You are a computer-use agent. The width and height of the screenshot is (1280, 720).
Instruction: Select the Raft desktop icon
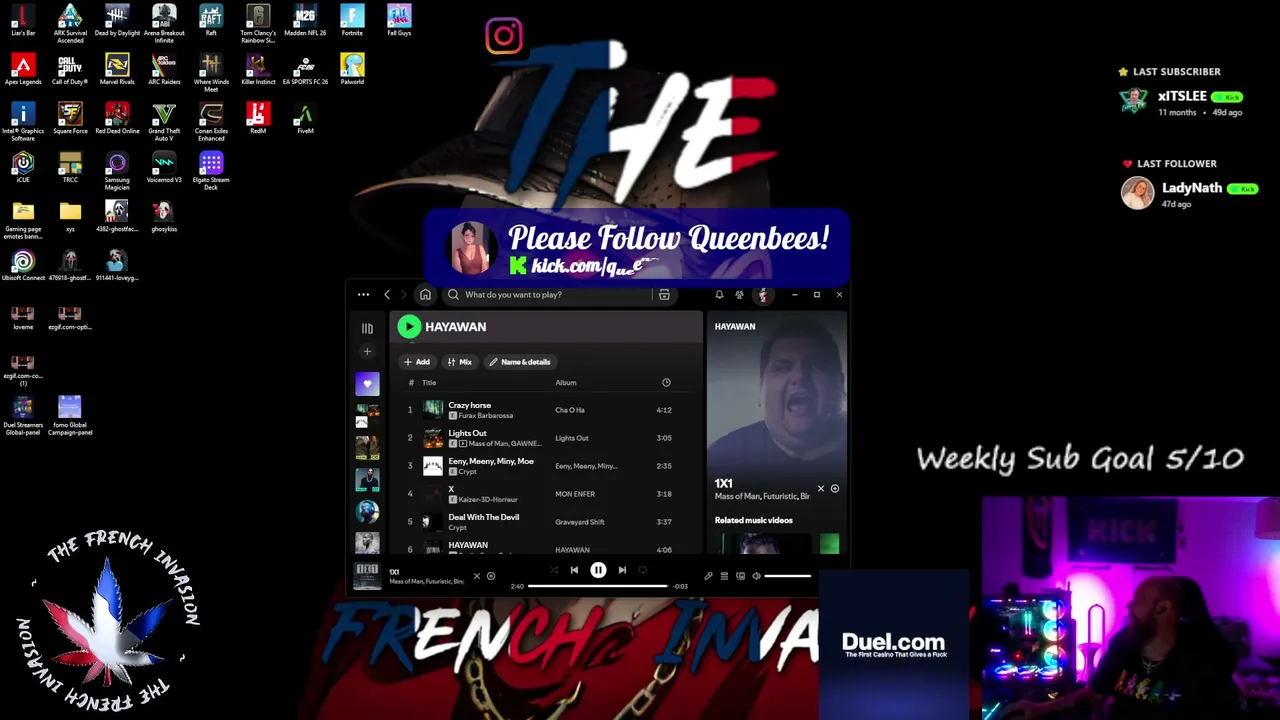211,21
